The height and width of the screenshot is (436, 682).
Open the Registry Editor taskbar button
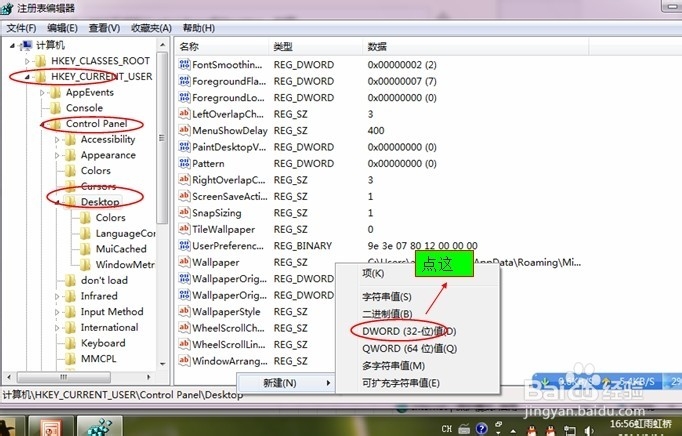[100, 426]
